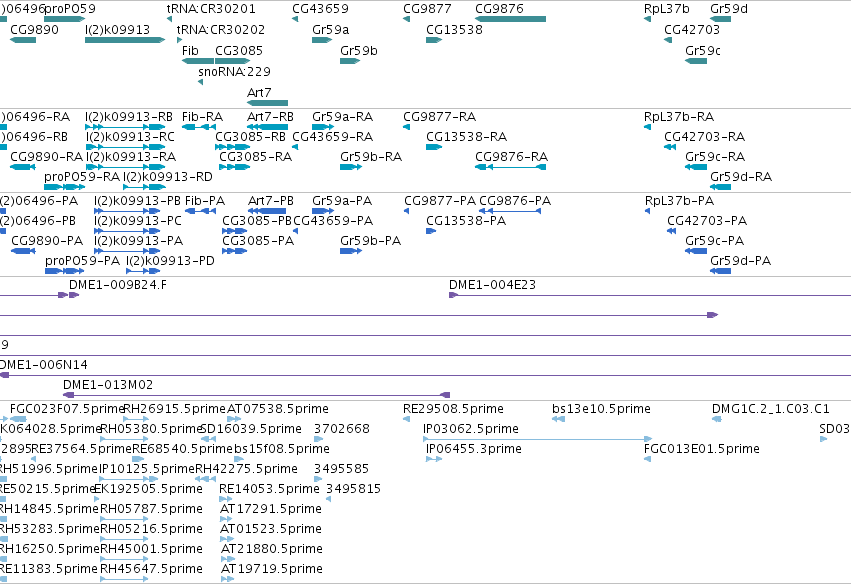This screenshot has width=851, height=584.
Task: Click the Gr59d-RA transcript
Action: point(720,187)
